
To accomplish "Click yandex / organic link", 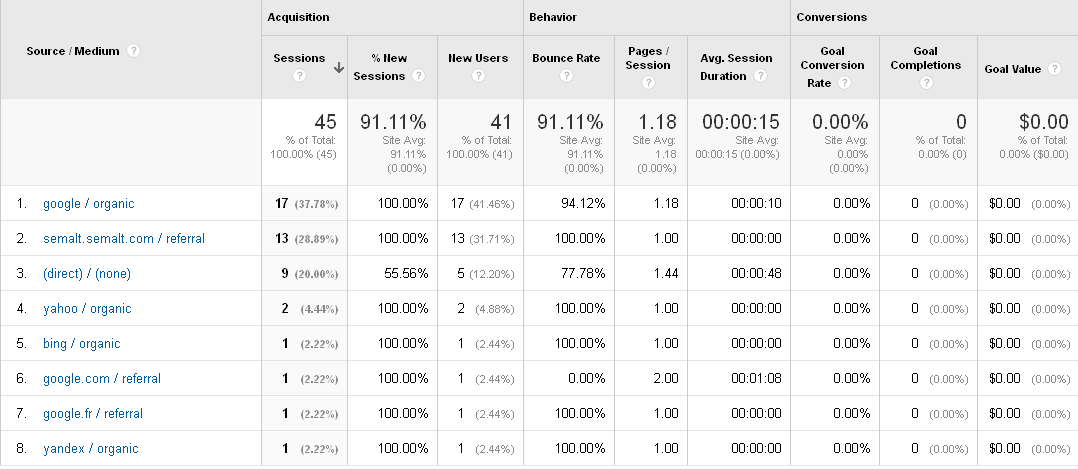I will click(90, 448).
